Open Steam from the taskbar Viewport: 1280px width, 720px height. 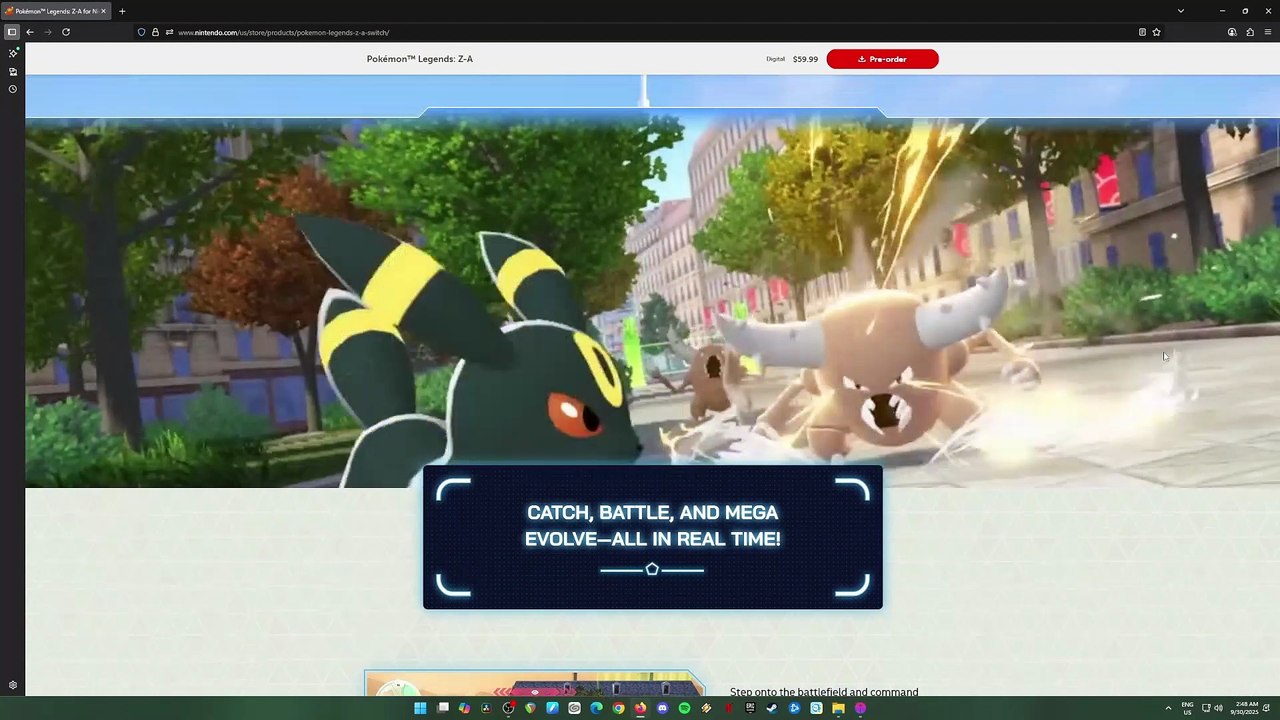click(772, 708)
